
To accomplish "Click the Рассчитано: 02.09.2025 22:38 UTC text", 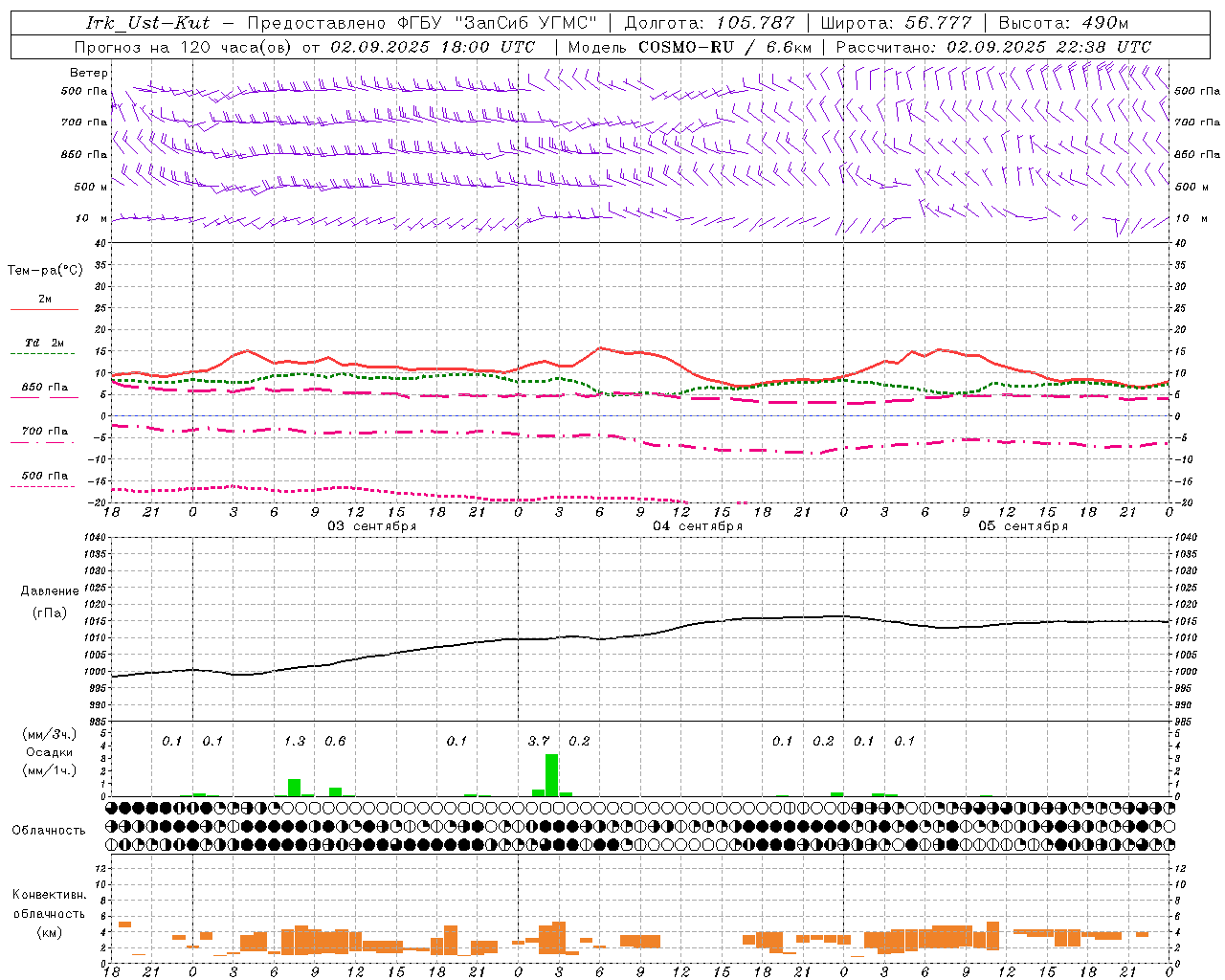I will click(993, 47).
